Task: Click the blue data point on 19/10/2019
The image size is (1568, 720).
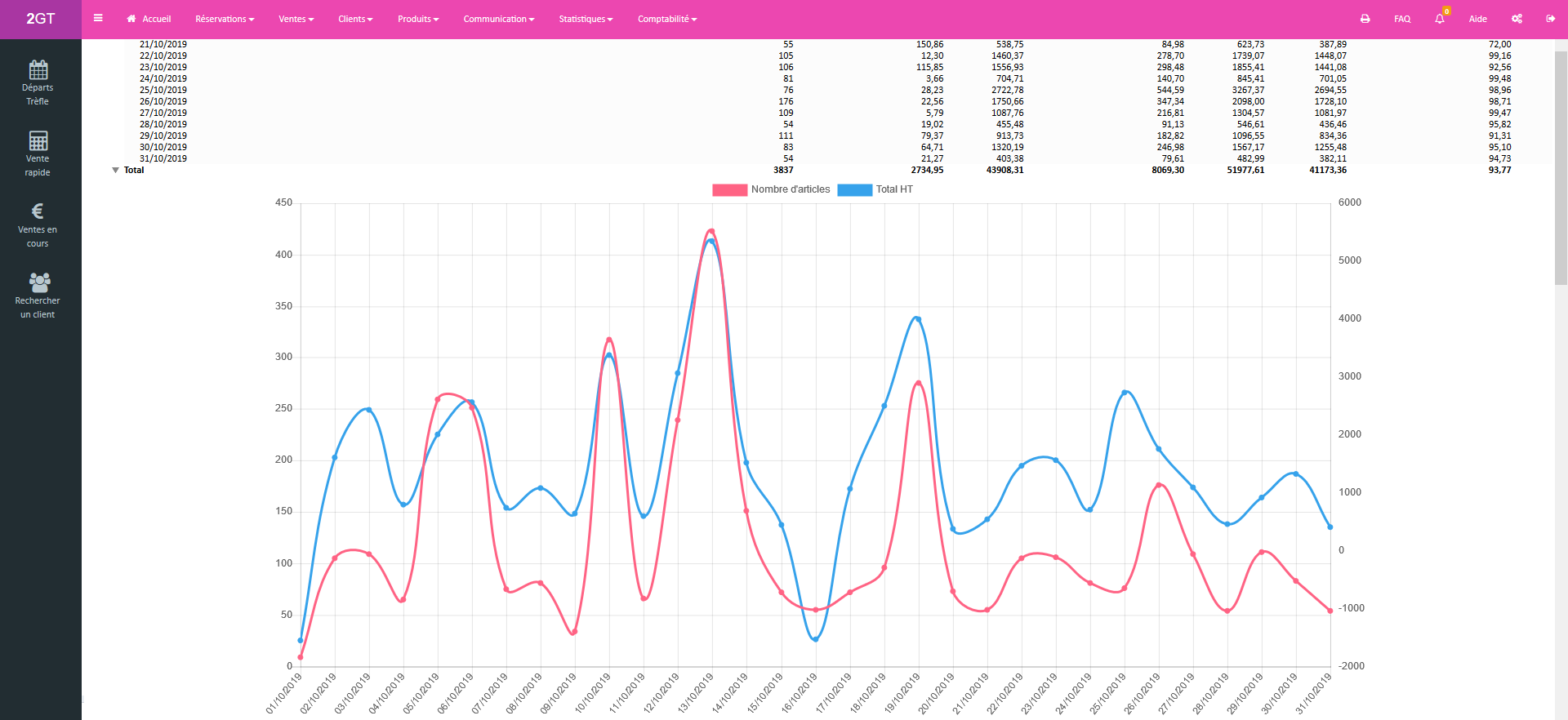Action: pos(918,319)
